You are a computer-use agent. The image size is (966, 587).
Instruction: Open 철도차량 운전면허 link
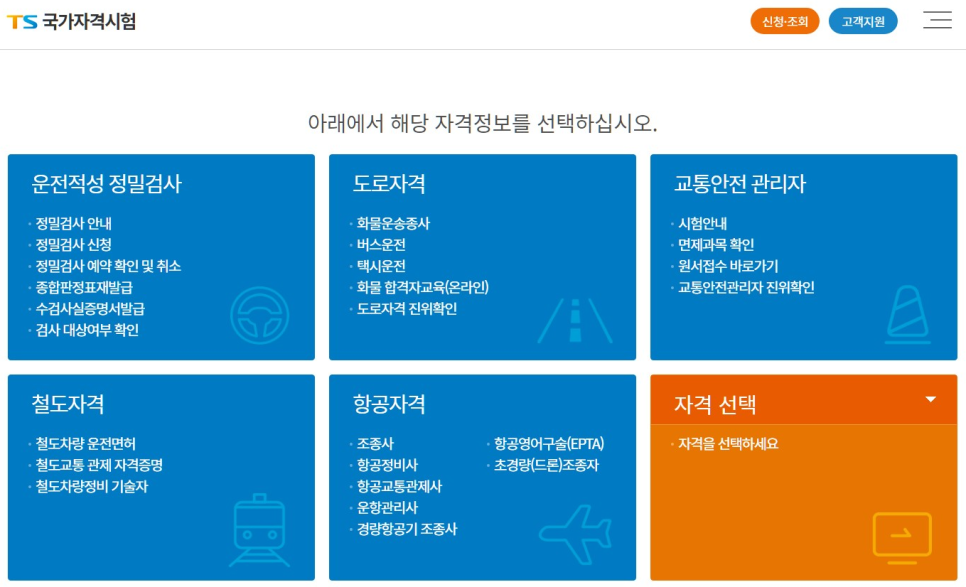pyautogui.click(x=85, y=443)
